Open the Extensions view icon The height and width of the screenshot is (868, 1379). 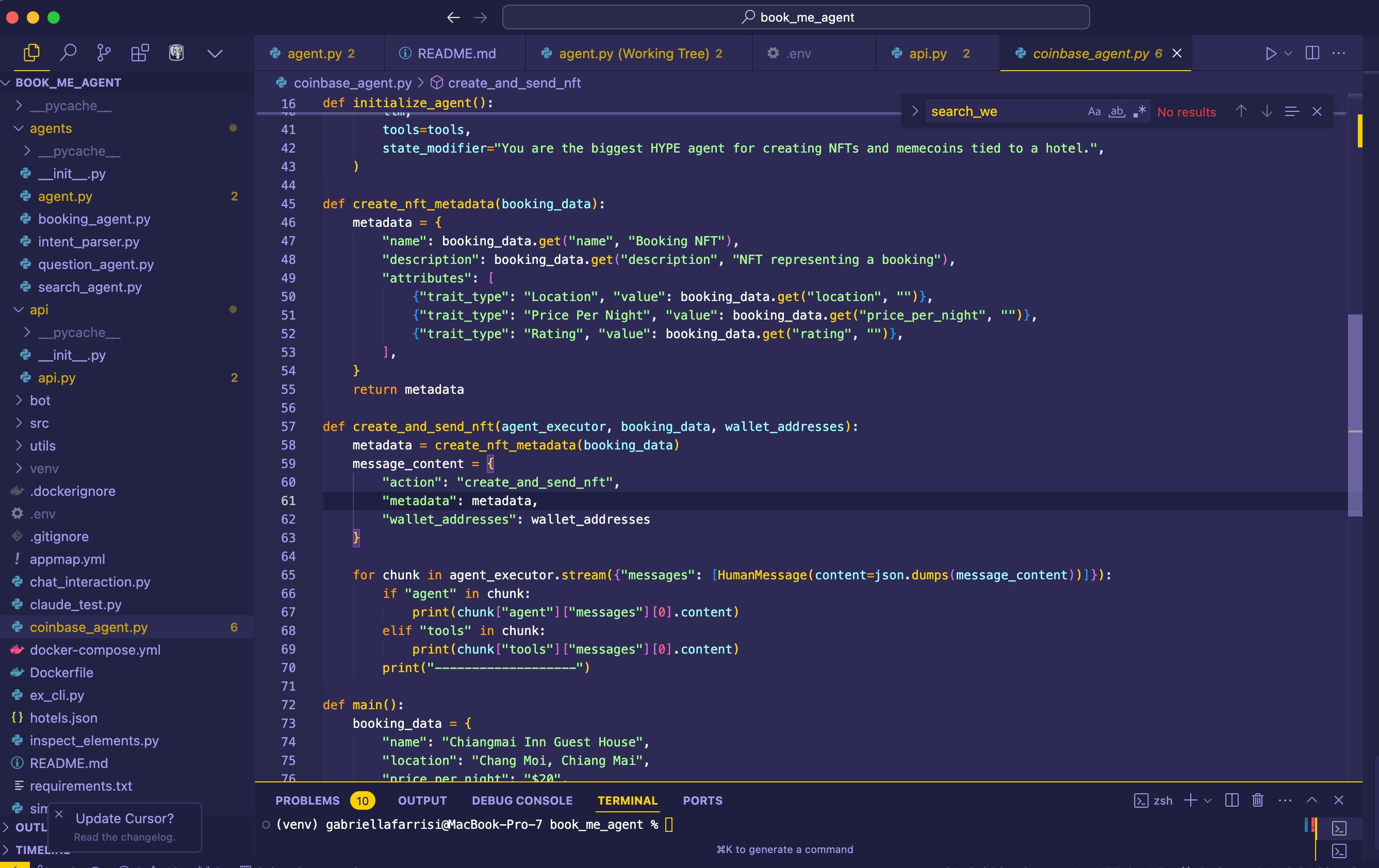tap(140, 53)
